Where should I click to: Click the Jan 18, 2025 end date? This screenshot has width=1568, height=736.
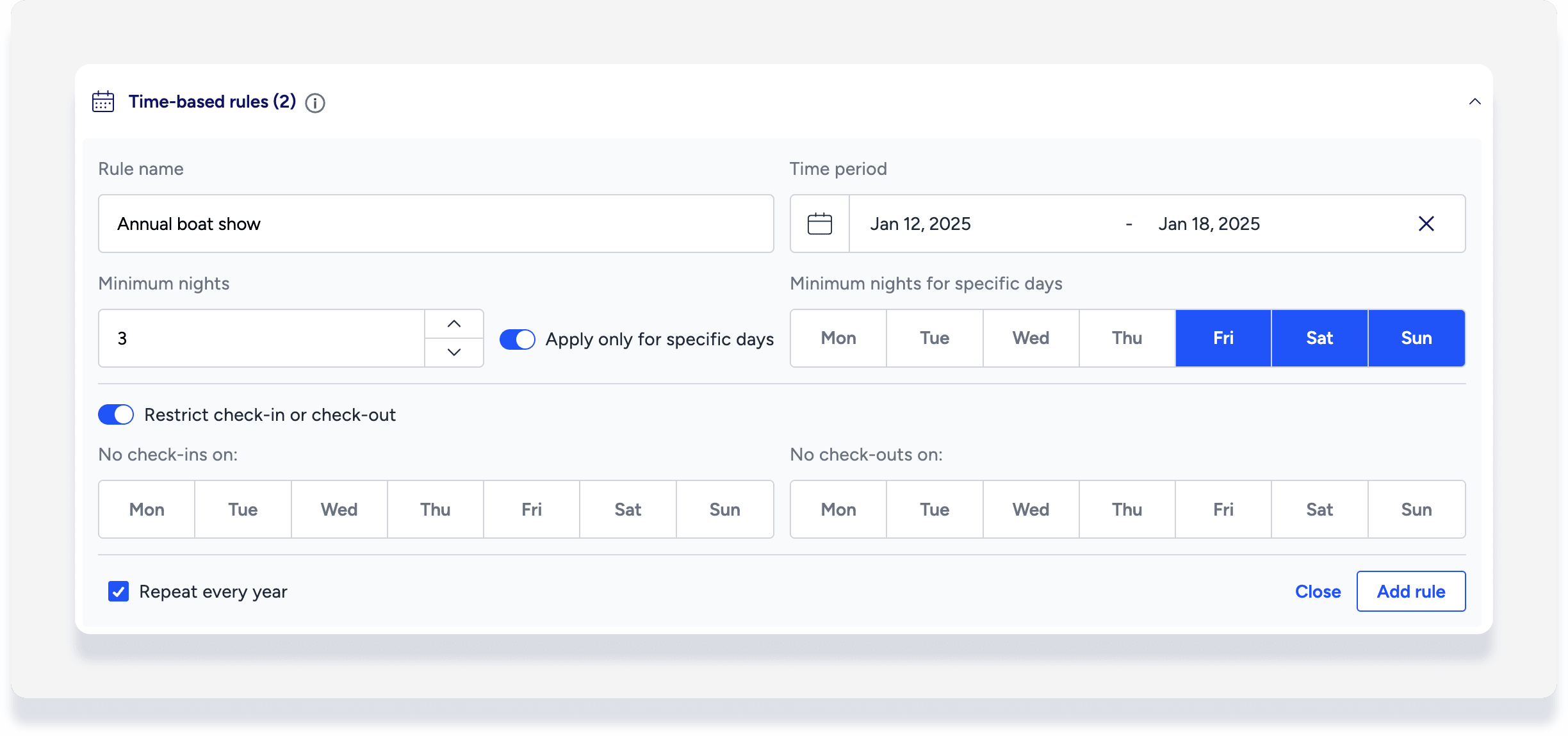coord(1209,224)
